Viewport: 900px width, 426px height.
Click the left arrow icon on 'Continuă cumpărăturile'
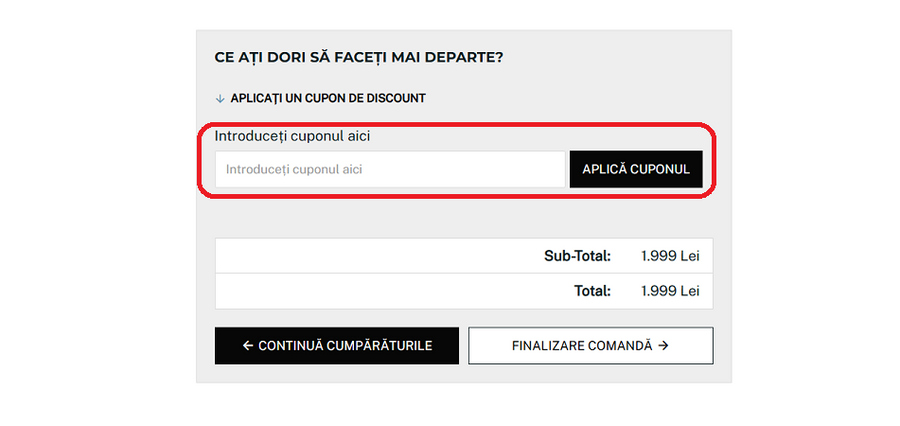pos(248,346)
